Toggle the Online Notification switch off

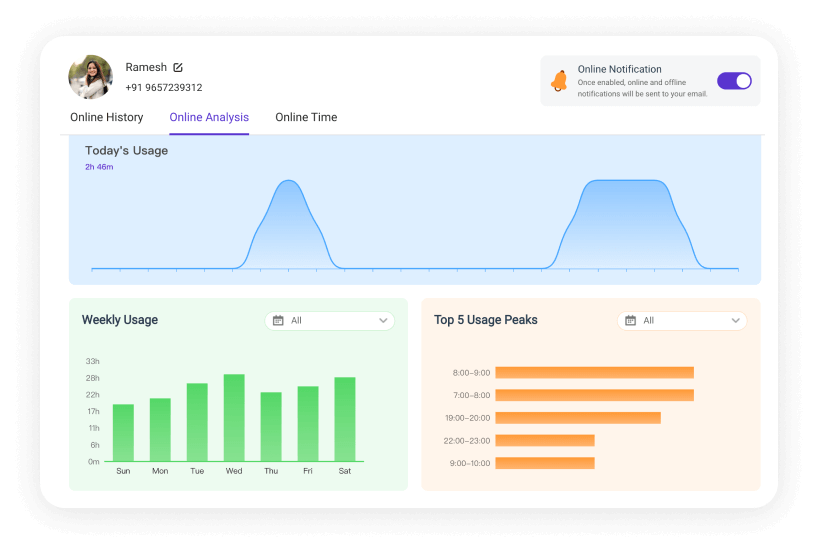click(734, 81)
